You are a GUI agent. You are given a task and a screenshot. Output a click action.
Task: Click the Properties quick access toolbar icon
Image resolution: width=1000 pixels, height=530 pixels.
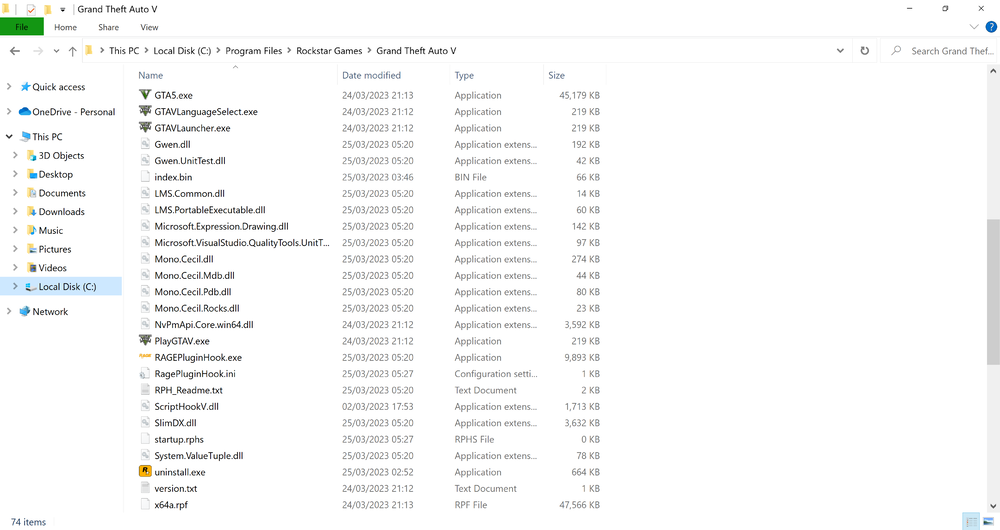pos(31,10)
